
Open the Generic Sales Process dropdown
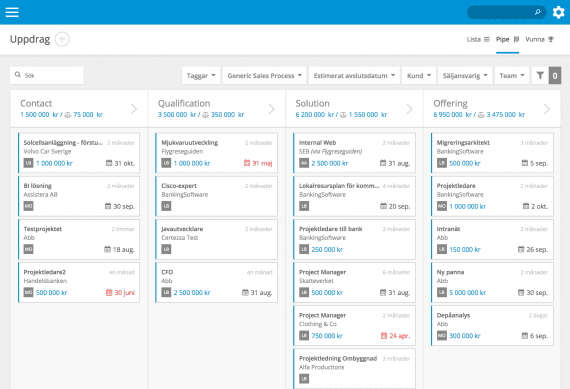(x=264, y=76)
